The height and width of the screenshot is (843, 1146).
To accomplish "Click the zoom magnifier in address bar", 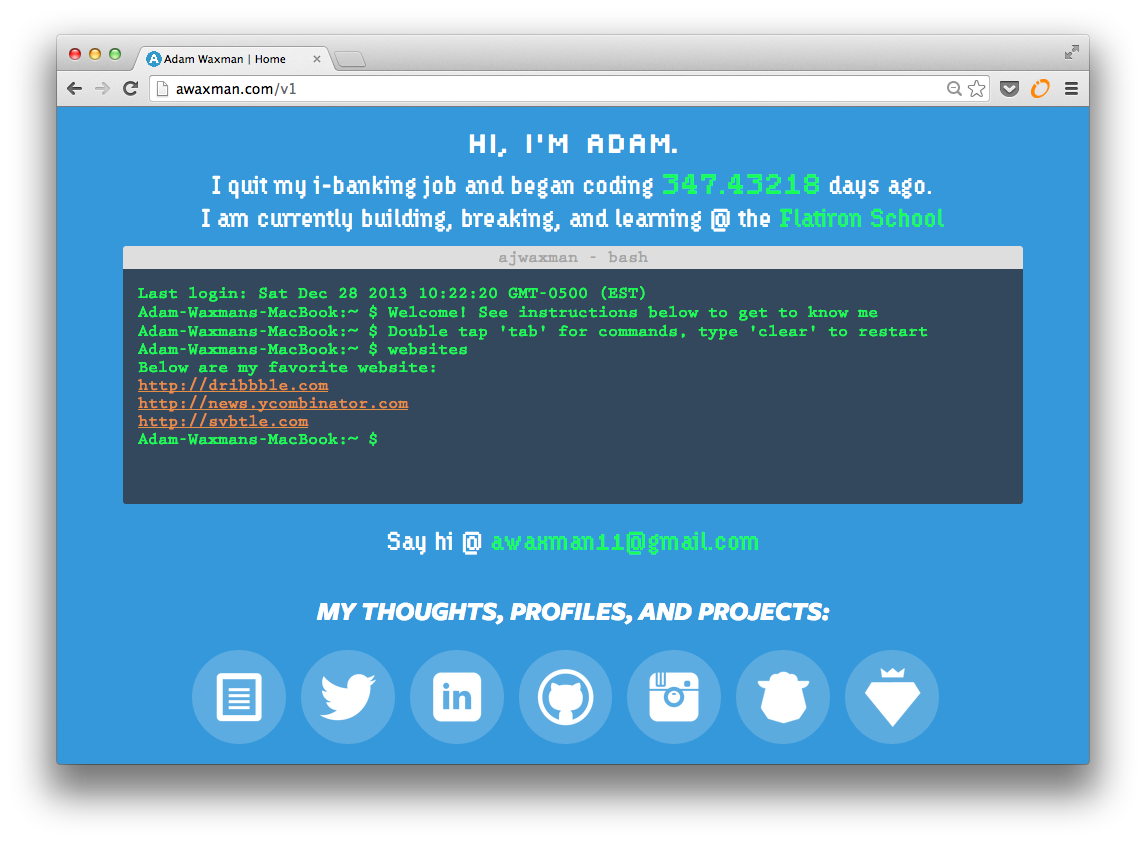I will [x=954, y=88].
